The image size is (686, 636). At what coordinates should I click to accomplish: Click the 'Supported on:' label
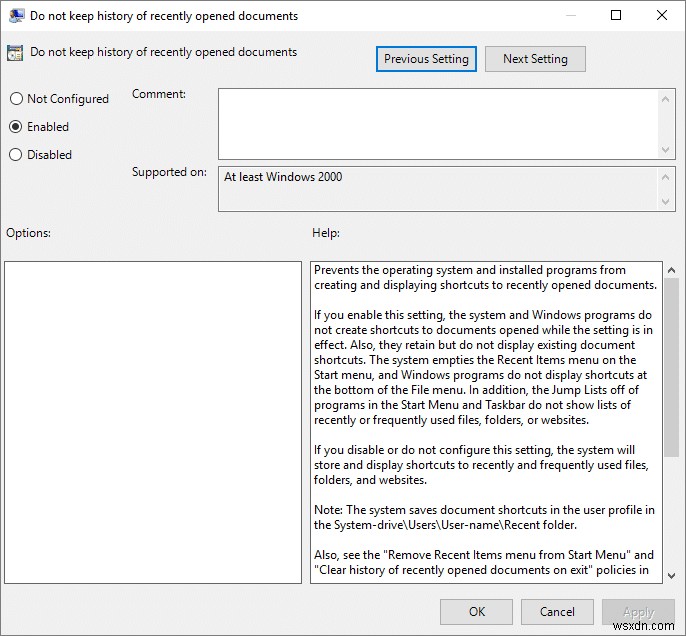point(169,172)
